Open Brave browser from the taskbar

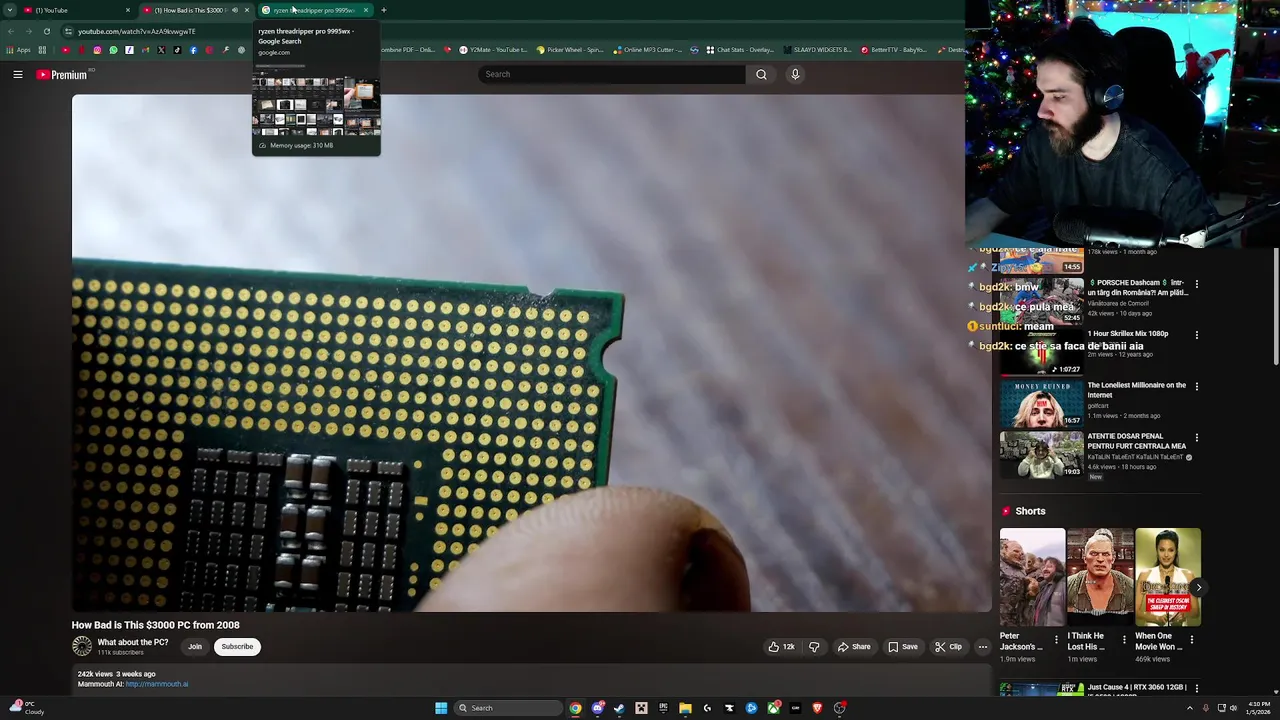click(817, 708)
